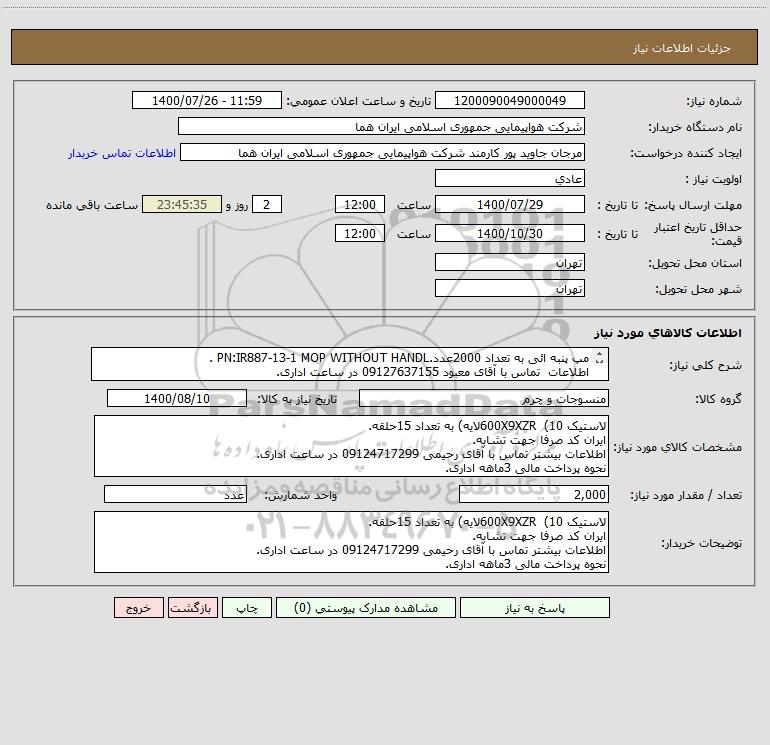Click the quantity field showing 2,000

(x=534, y=495)
